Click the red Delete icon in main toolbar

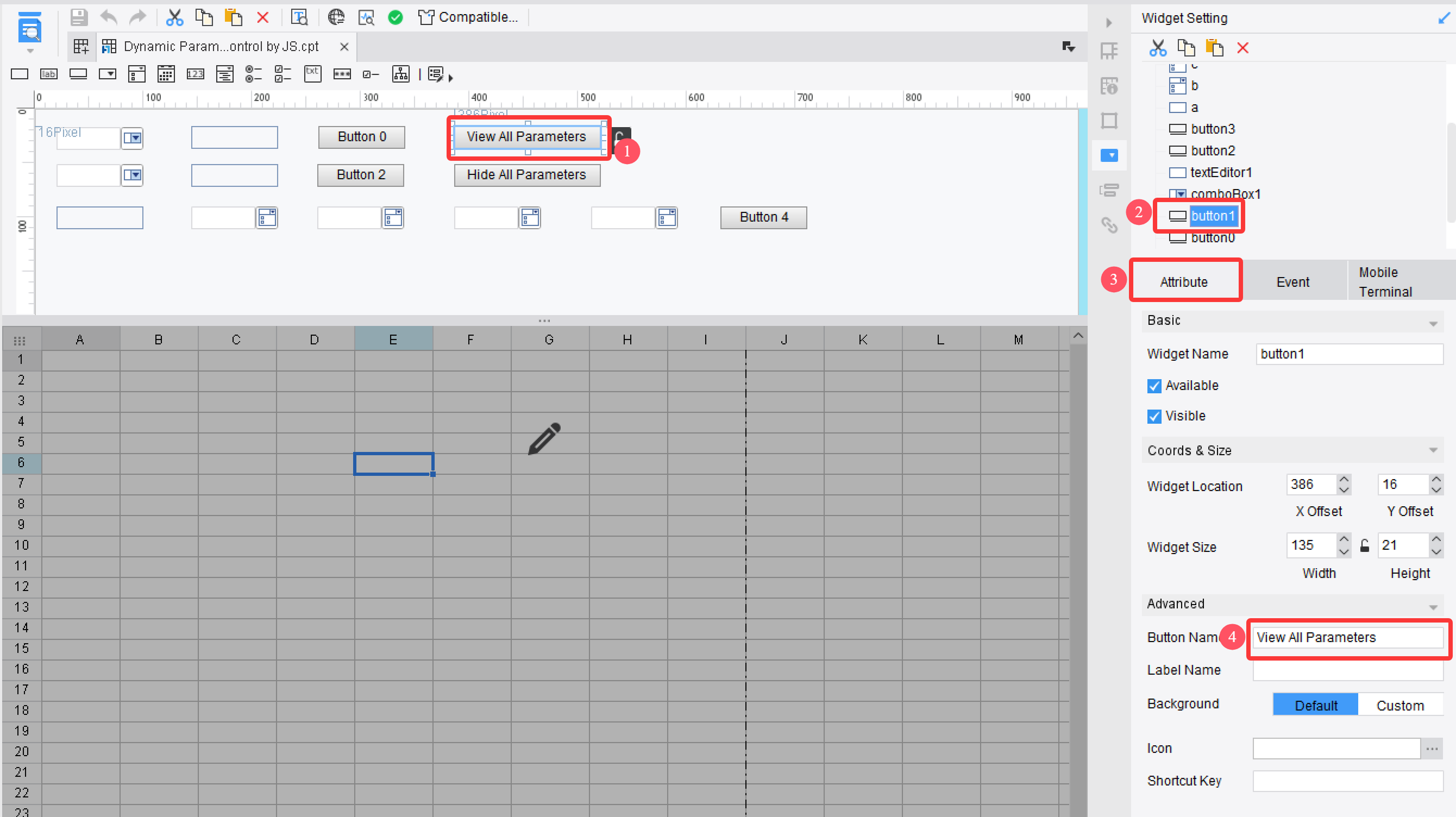click(263, 17)
